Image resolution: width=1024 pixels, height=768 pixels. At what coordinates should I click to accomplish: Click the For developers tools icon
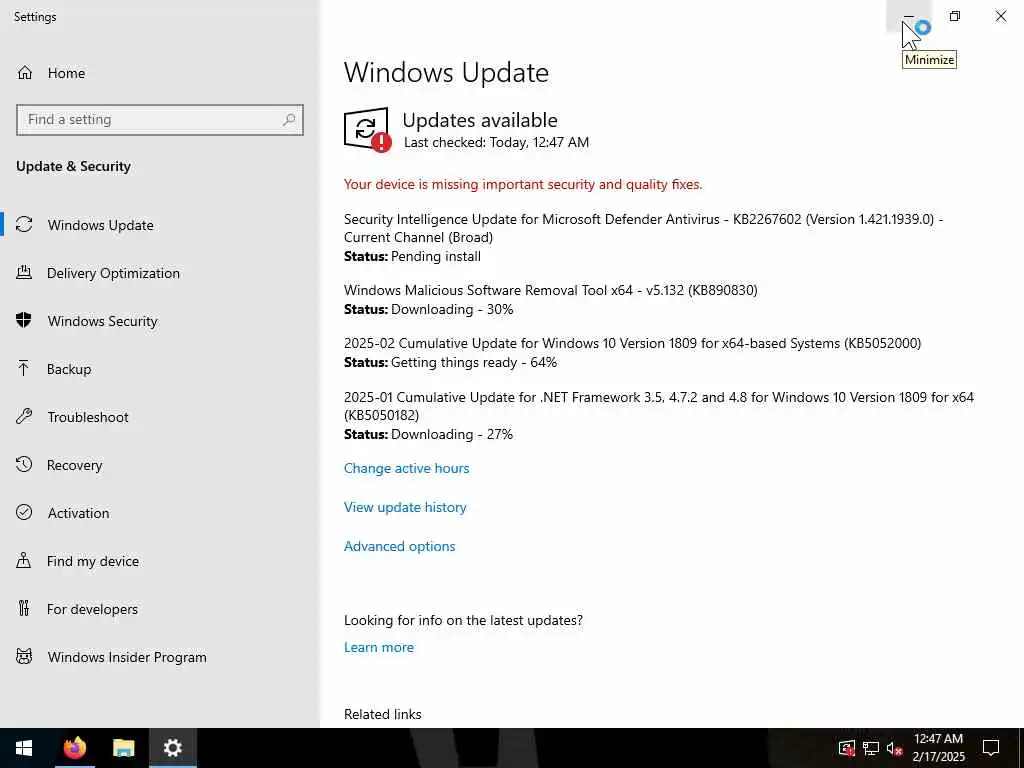(x=24, y=609)
